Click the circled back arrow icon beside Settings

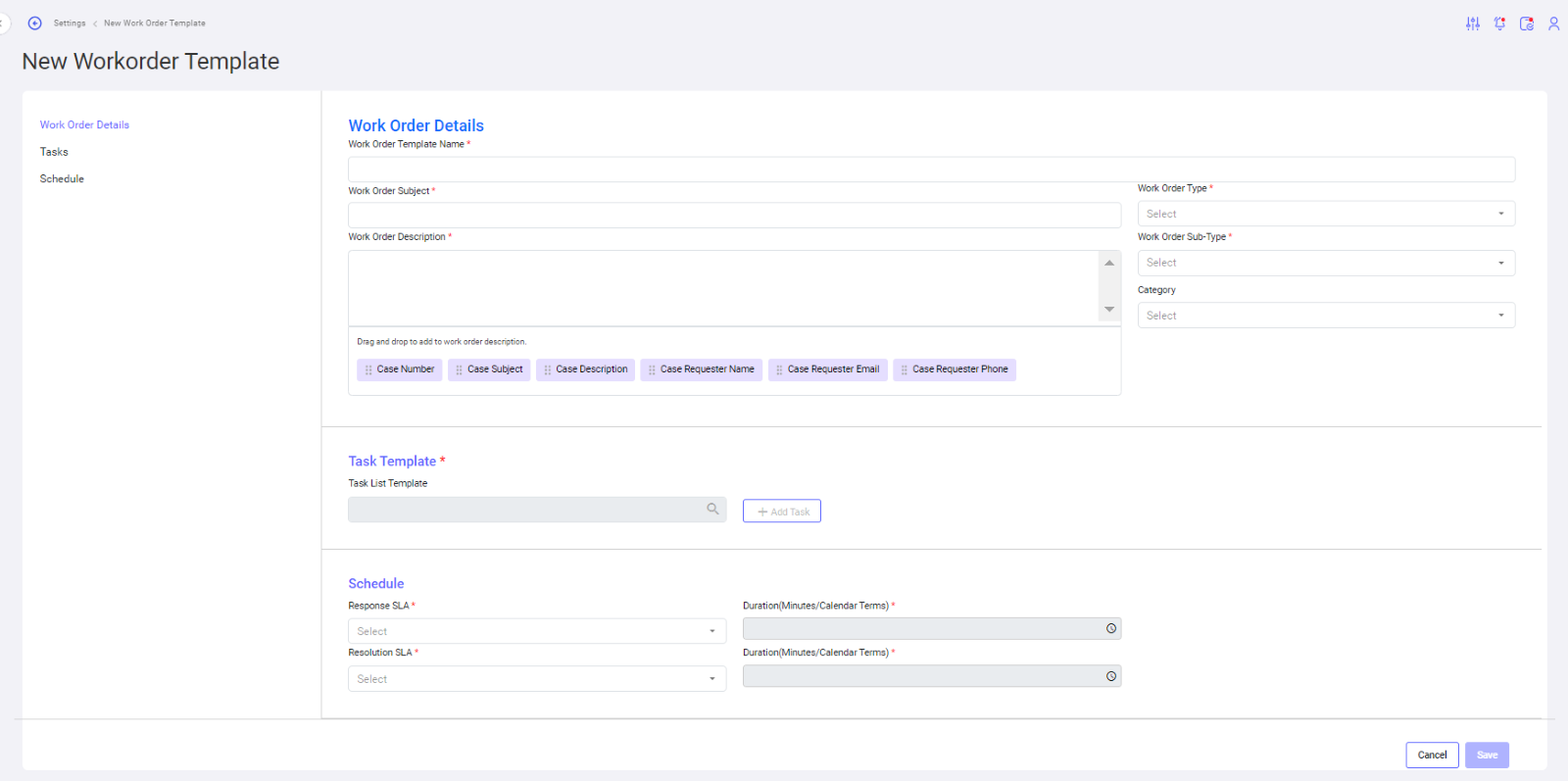[35, 24]
